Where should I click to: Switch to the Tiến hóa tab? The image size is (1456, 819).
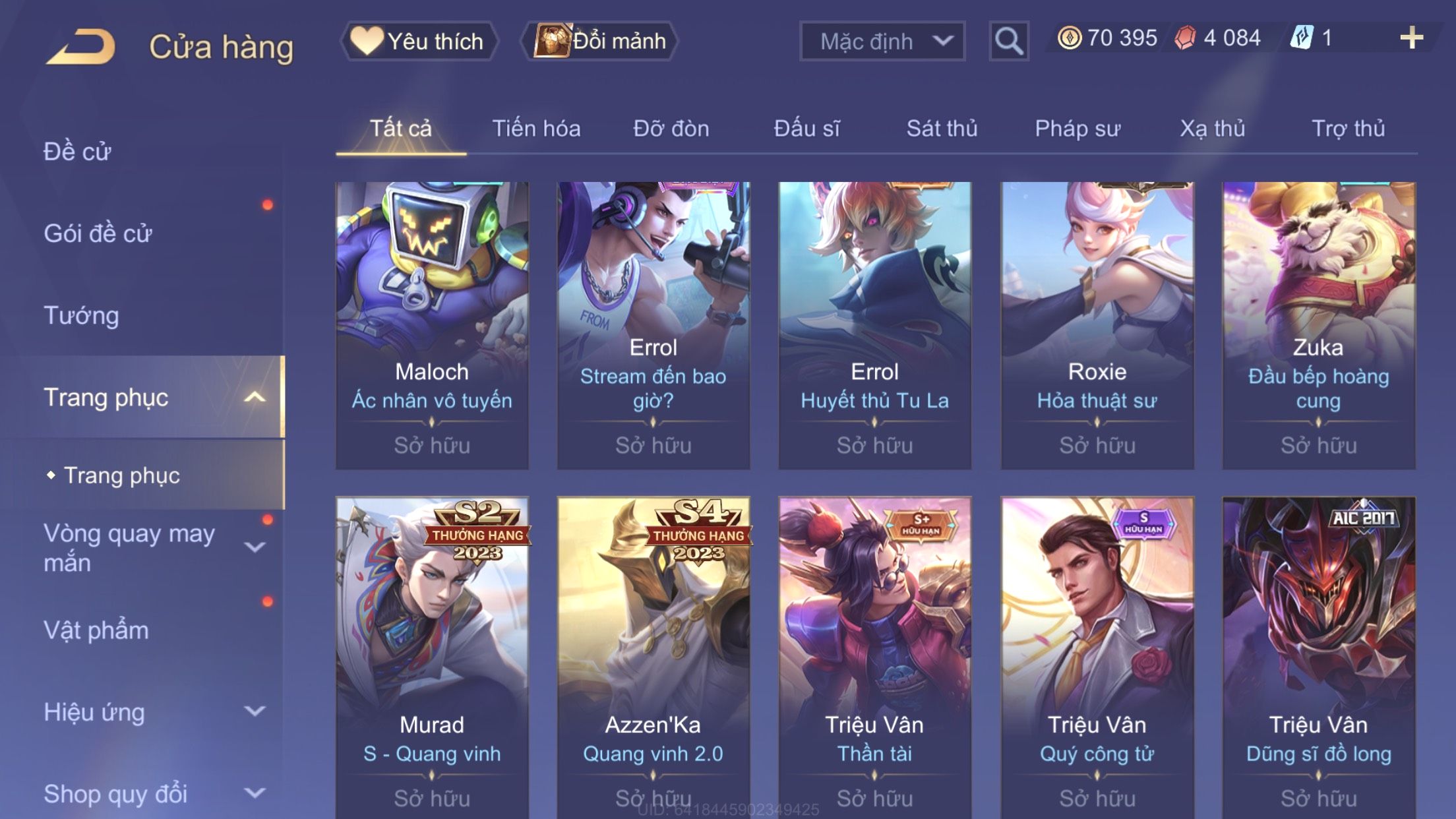[x=536, y=129]
